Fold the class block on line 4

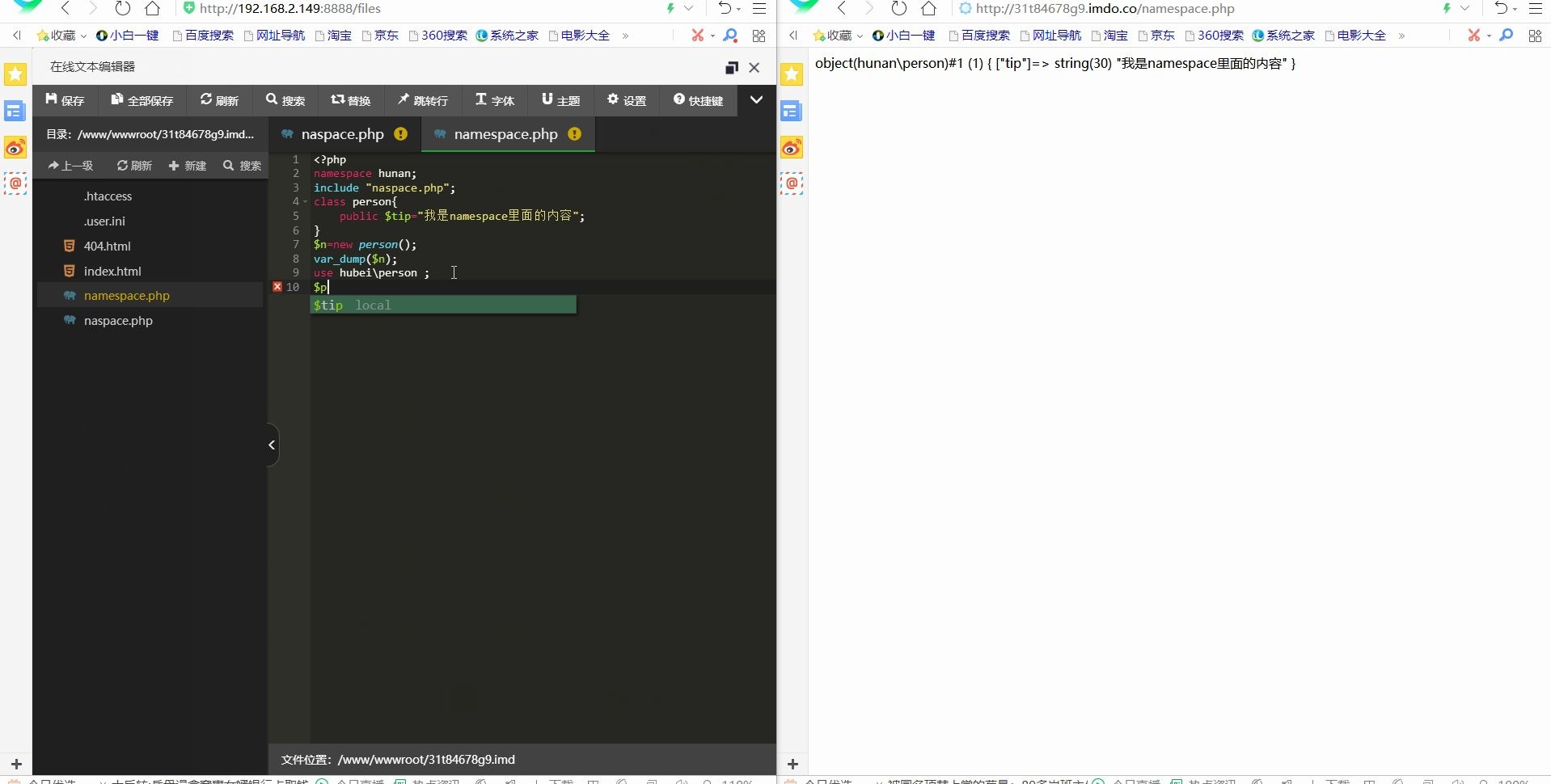[306, 202]
